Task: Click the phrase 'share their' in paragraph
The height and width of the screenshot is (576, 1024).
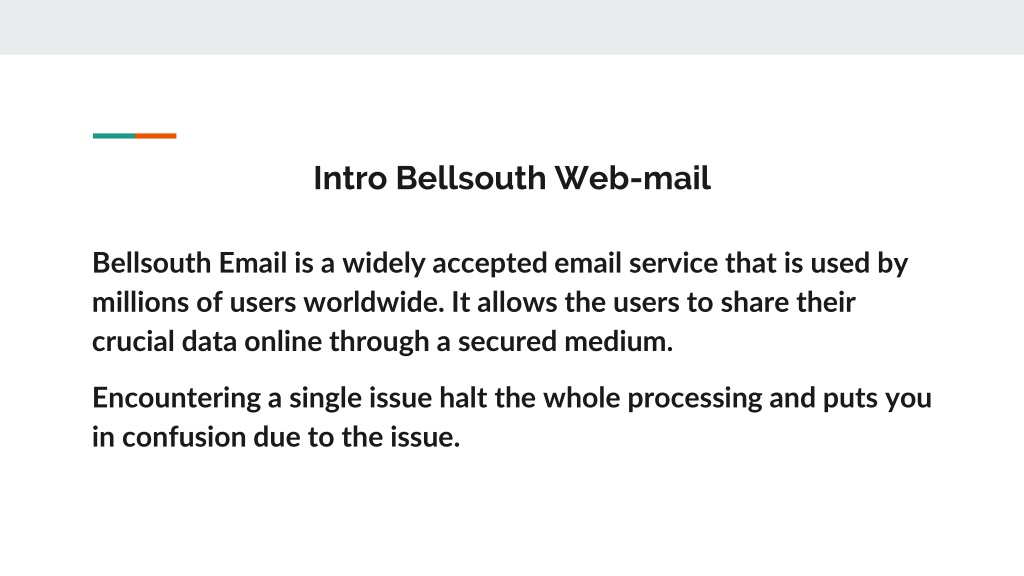Action: coord(788,302)
